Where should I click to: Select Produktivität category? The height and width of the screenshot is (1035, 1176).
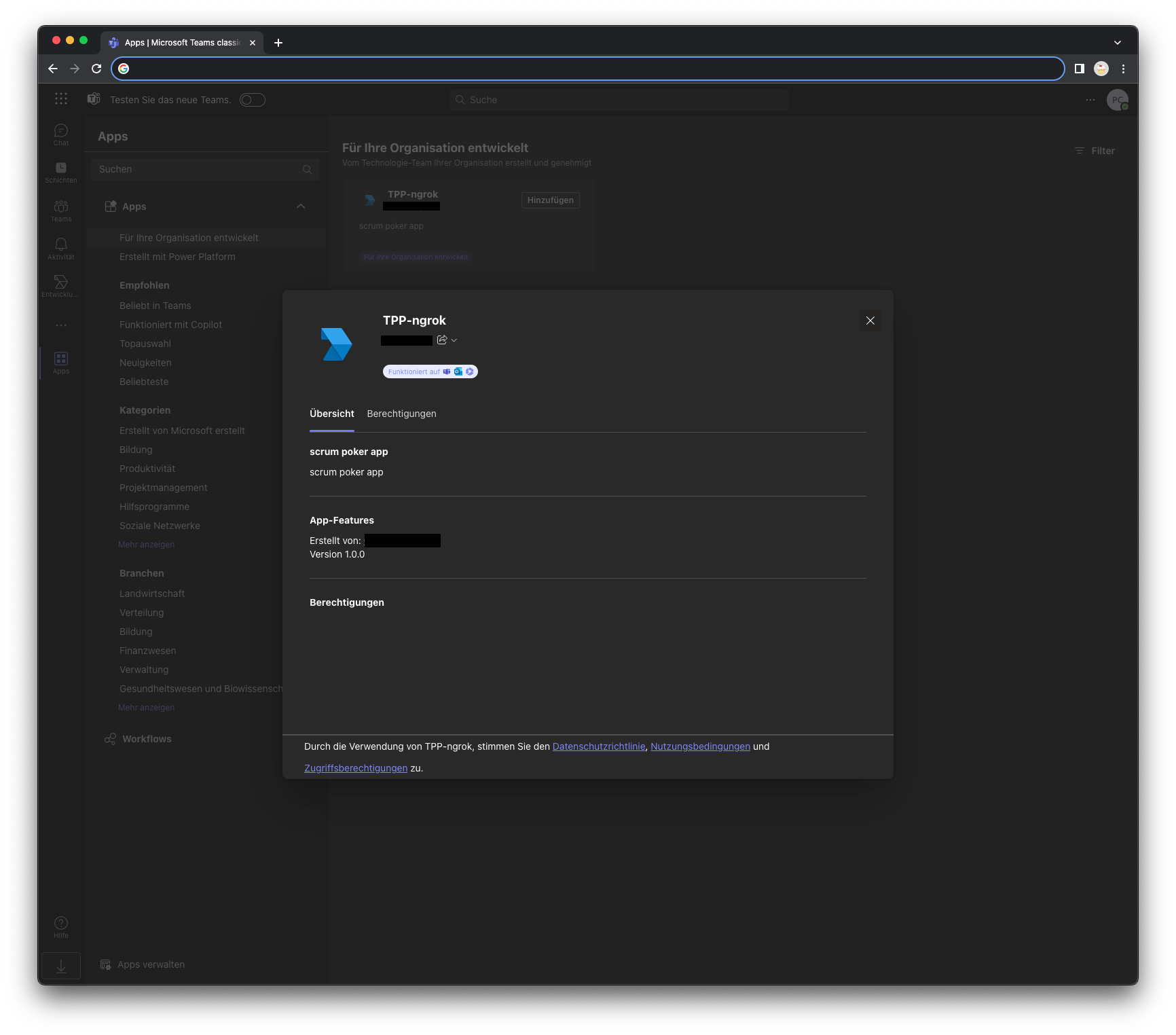click(x=147, y=469)
